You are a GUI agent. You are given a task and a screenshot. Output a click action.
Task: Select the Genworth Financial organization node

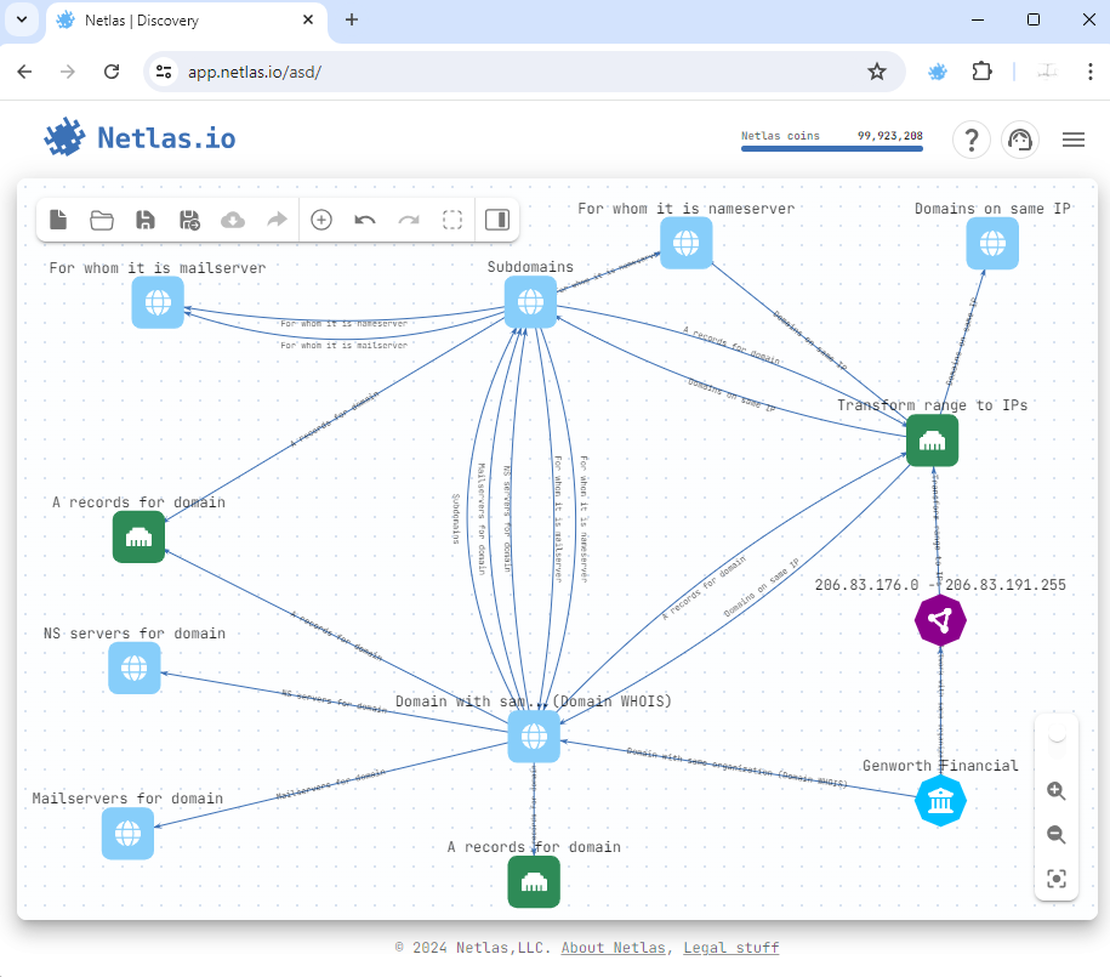(940, 800)
